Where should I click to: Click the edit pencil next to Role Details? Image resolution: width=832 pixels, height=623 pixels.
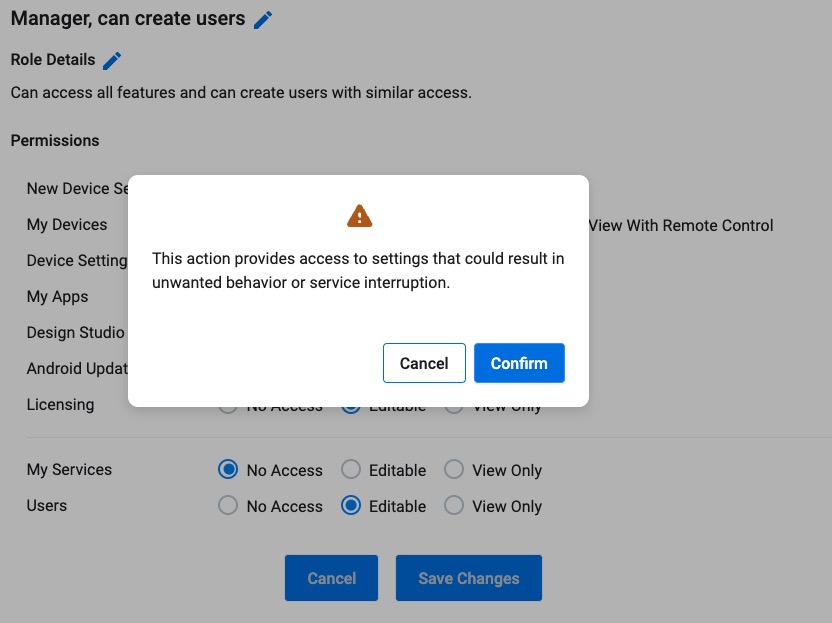(x=112, y=61)
